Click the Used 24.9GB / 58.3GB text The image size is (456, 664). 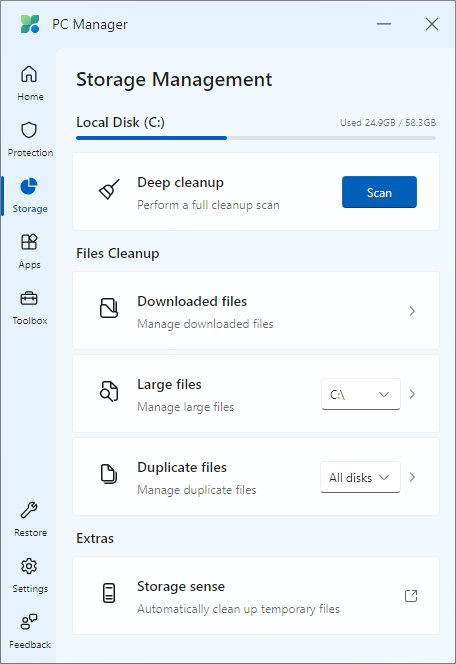388,123
